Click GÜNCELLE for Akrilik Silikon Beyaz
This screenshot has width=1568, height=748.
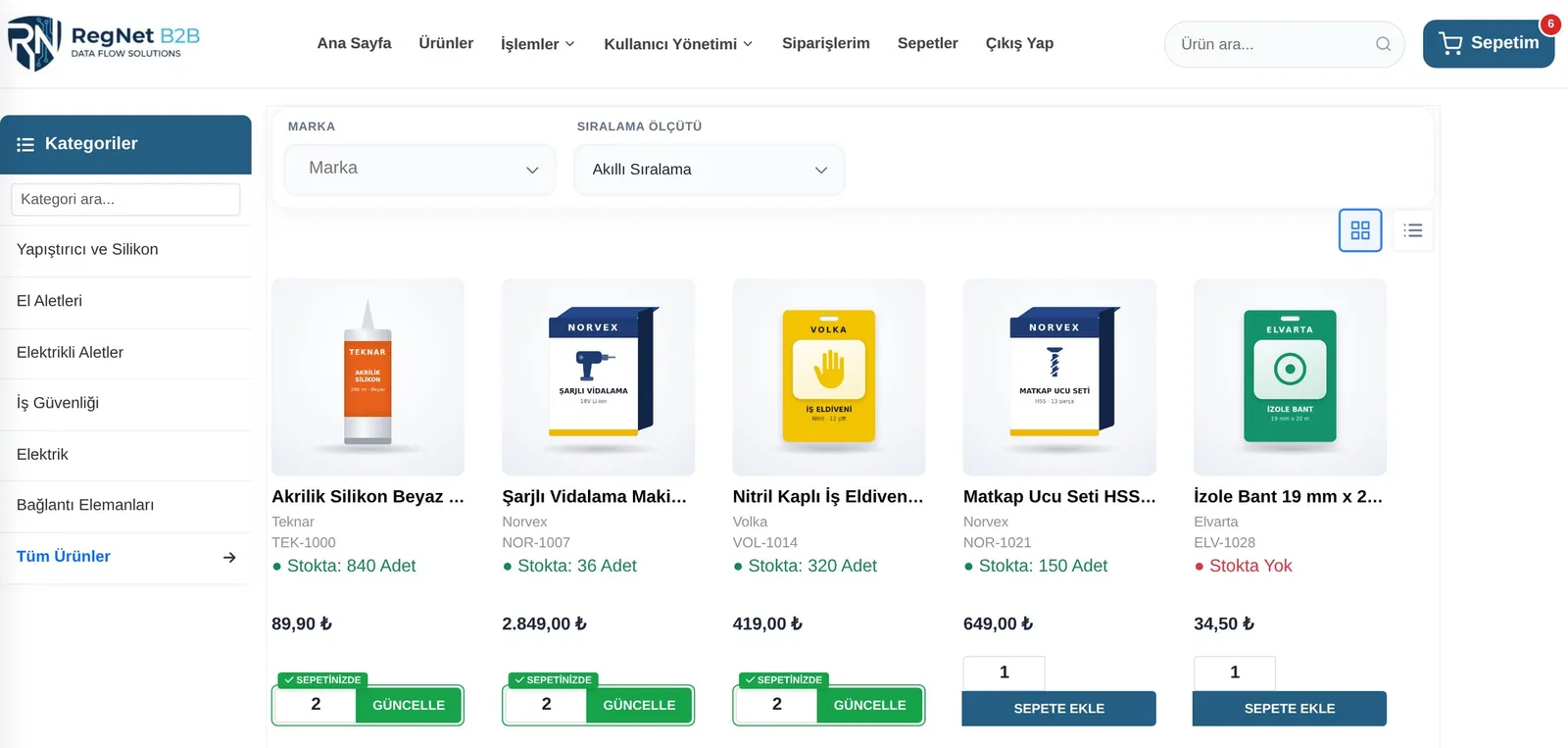[409, 705]
